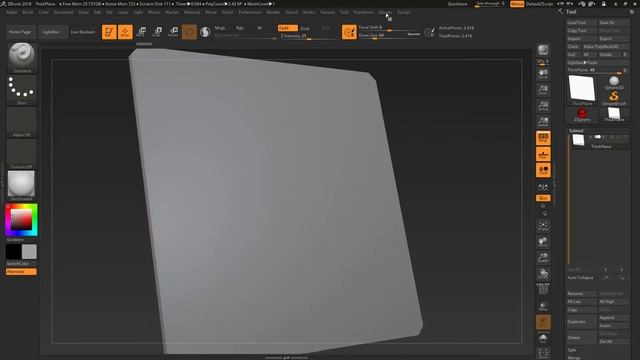The image size is (640, 360).
Task: Select the gray main color swatch
Action: (29, 252)
